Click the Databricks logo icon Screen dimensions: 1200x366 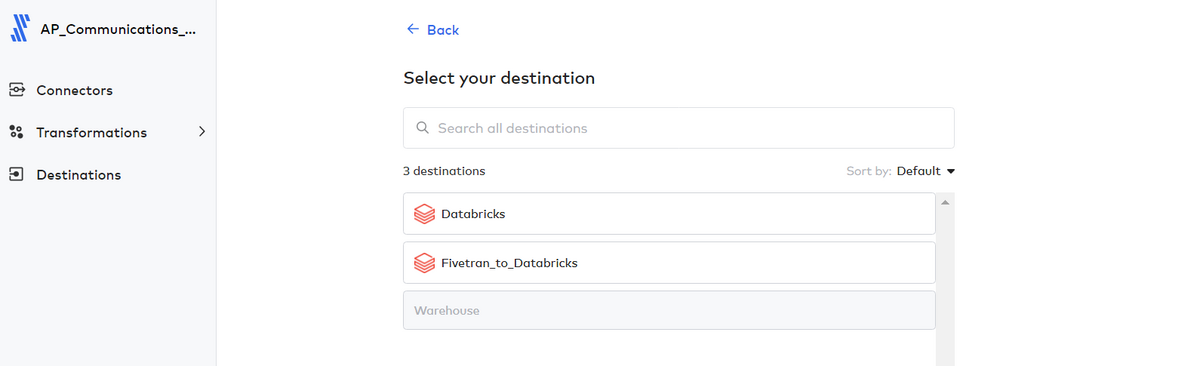tap(424, 213)
